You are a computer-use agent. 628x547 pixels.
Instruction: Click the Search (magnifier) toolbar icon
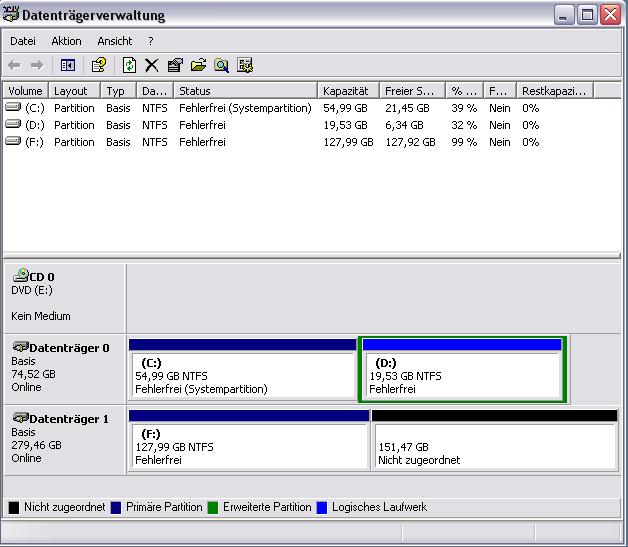pos(221,65)
